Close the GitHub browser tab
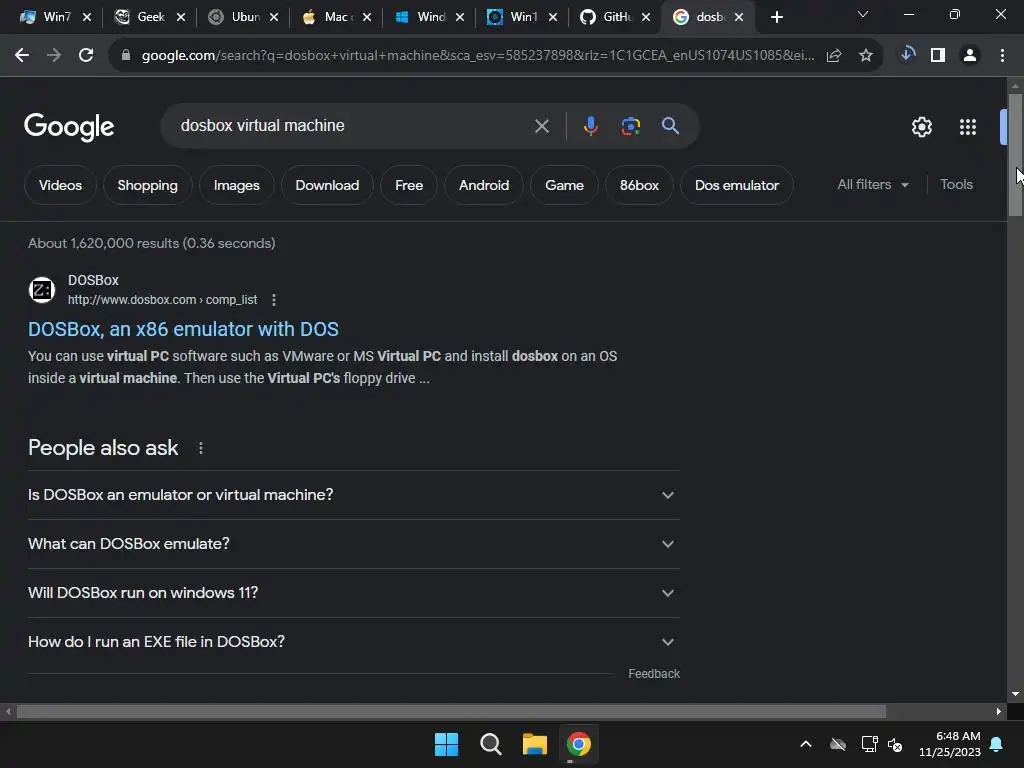 tap(646, 17)
